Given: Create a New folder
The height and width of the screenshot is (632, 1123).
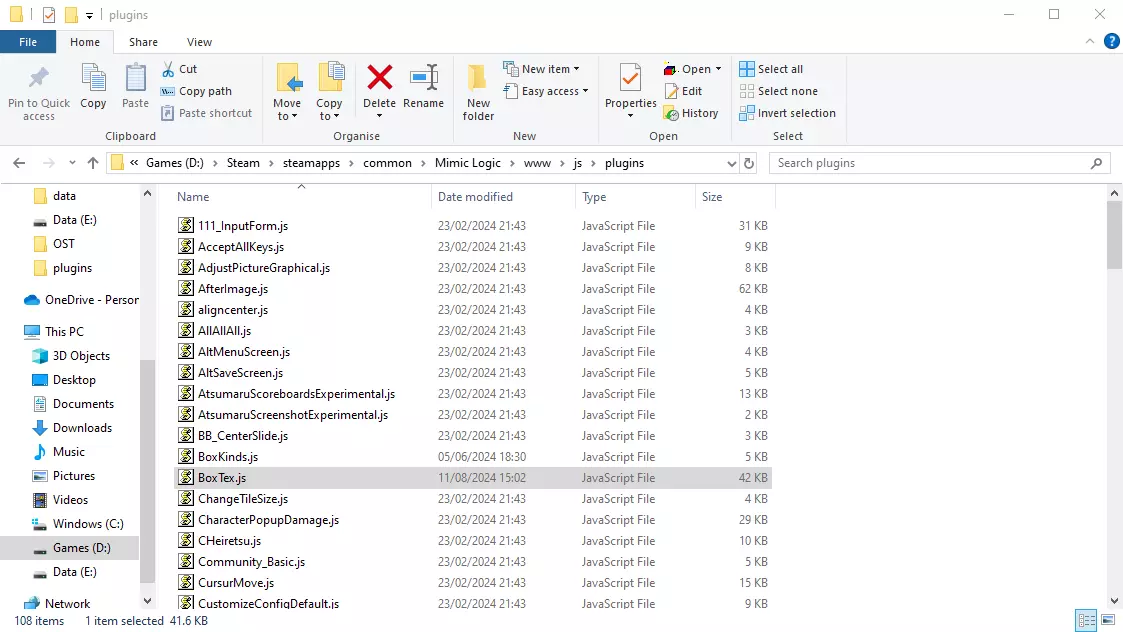Looking at the screenshot, I should click(478, 92).
